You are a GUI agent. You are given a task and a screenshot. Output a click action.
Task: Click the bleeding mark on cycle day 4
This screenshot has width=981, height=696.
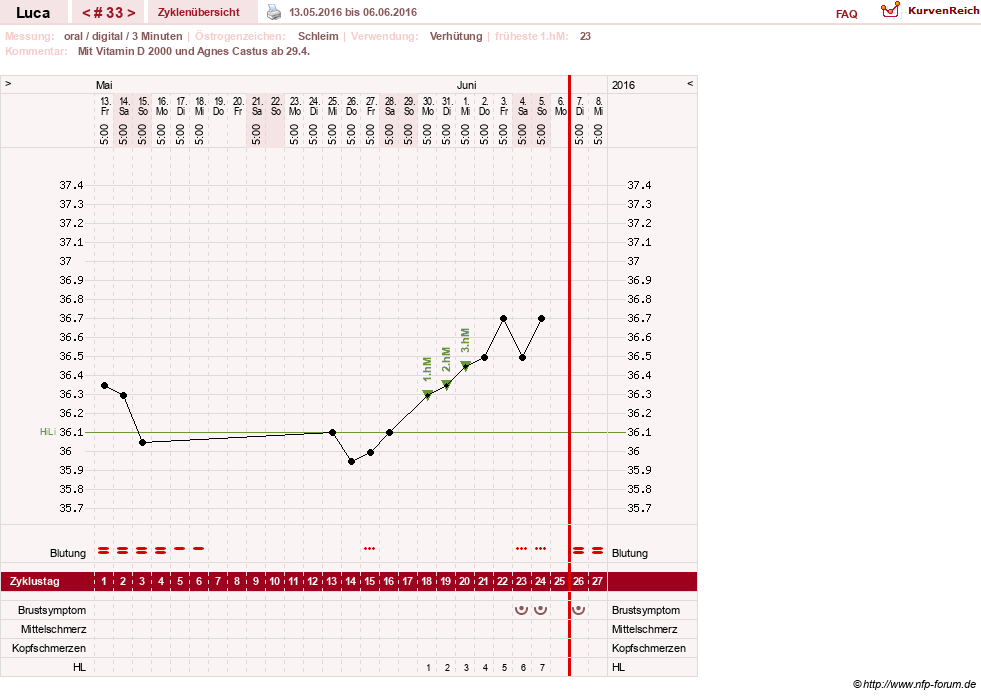coord(161,551)
